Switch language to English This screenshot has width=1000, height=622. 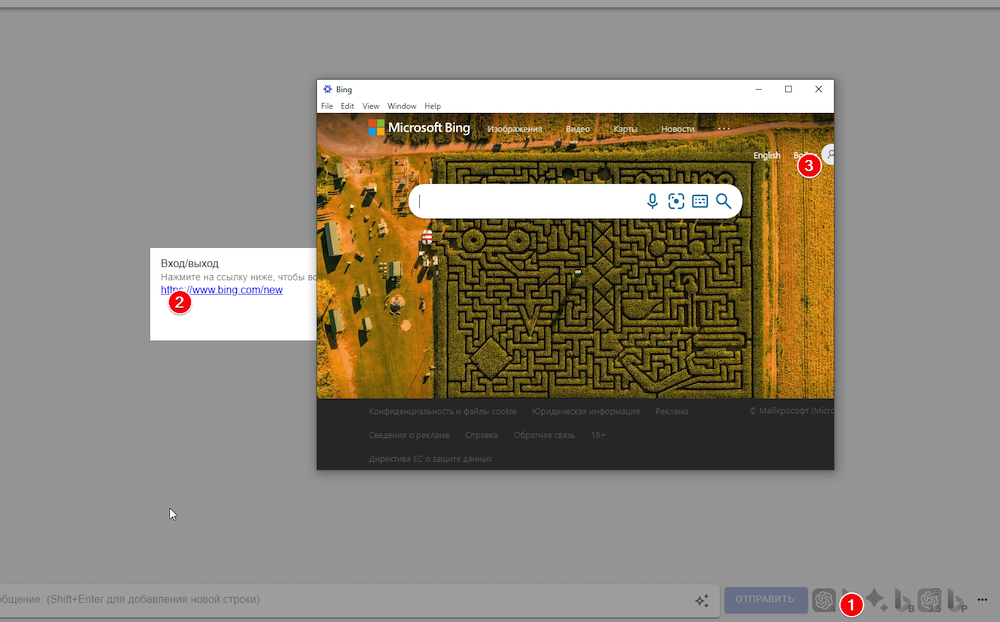pos(767,156)
